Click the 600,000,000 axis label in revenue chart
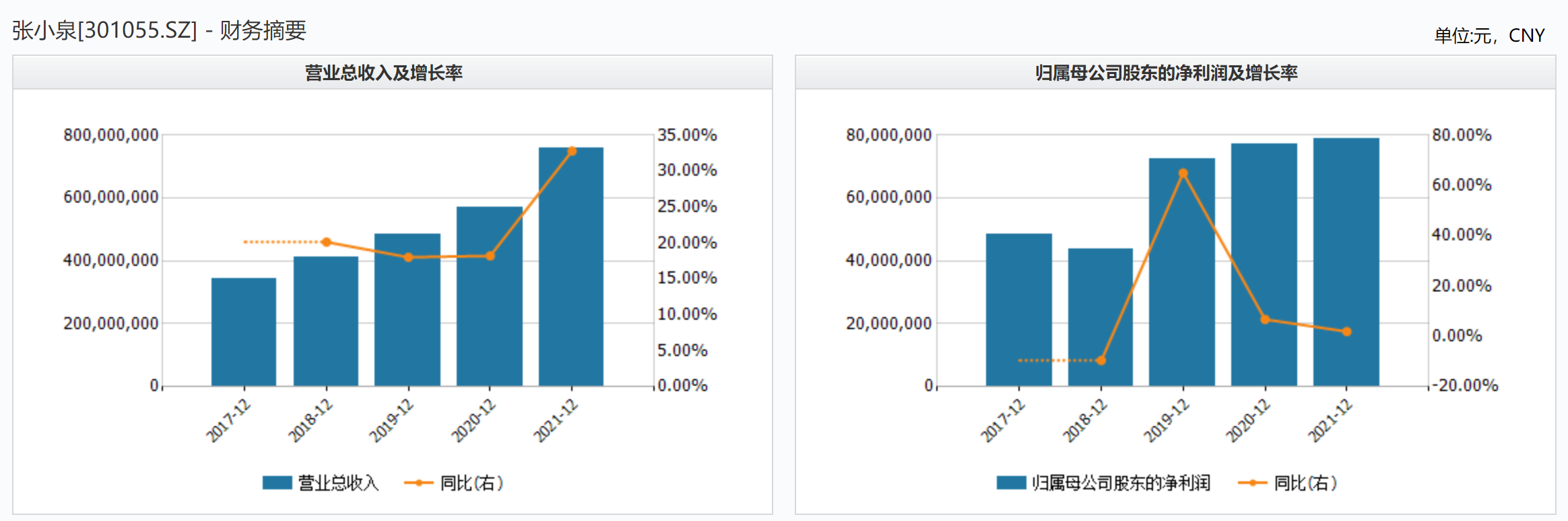Screen dimensions: 1568x521 pos(111,197)
